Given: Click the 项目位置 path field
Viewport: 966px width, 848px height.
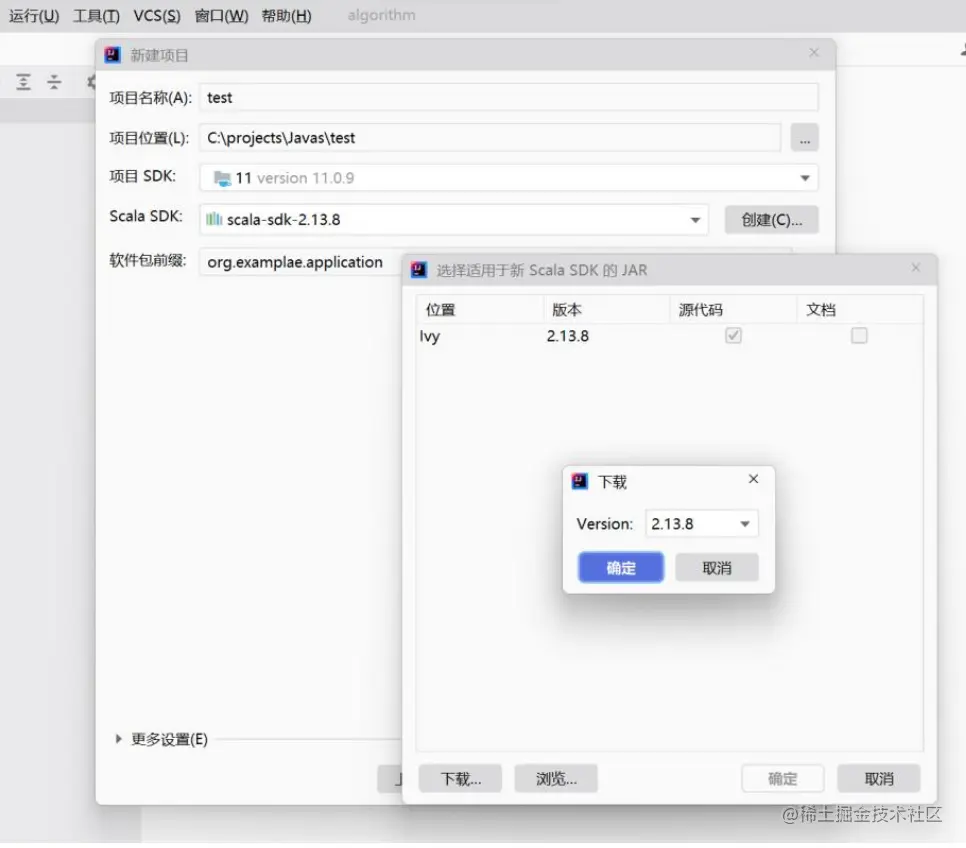Looking at the screenshot, I should [490, 137].
